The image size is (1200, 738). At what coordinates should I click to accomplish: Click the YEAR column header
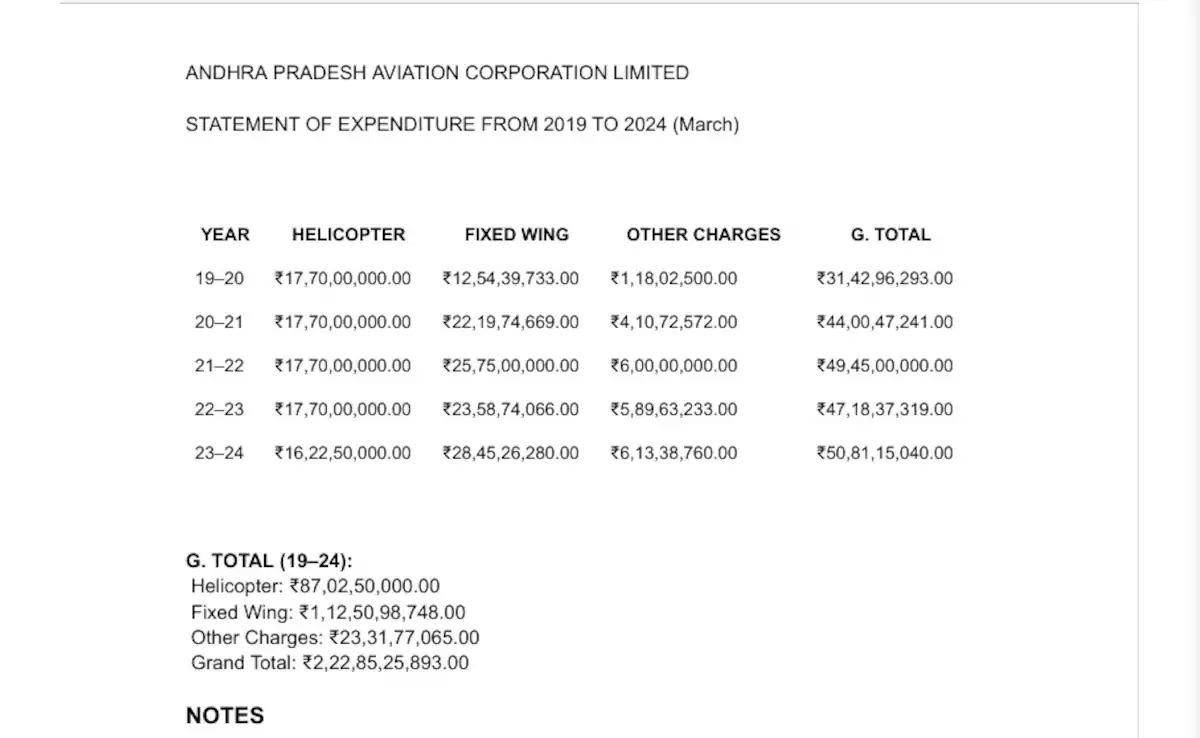click(x=225, y=235)
